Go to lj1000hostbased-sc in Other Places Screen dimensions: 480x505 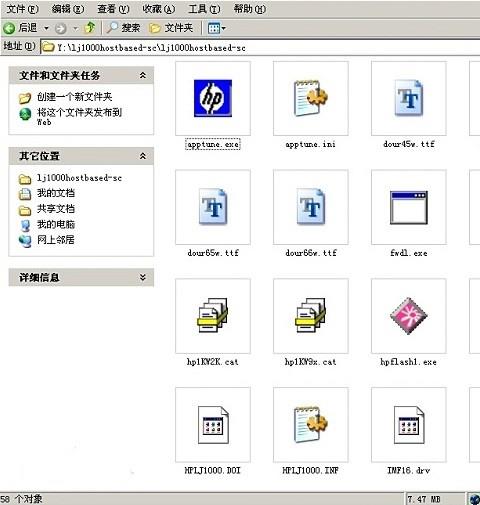click(79, 178)
